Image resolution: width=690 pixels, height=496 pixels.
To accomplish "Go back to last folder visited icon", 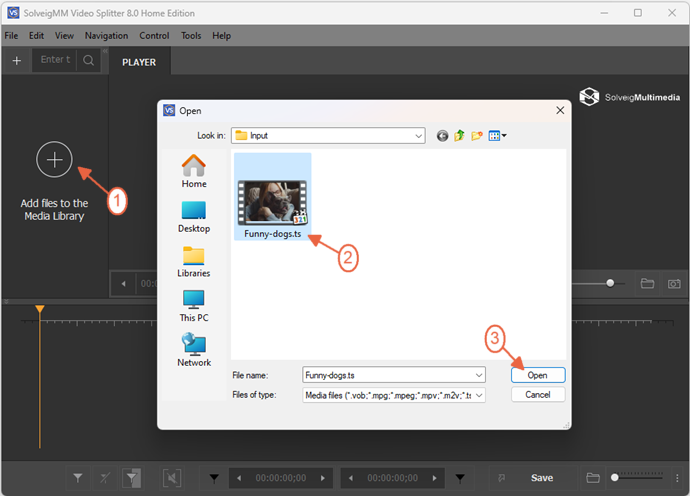I will [x=442, y=136].
